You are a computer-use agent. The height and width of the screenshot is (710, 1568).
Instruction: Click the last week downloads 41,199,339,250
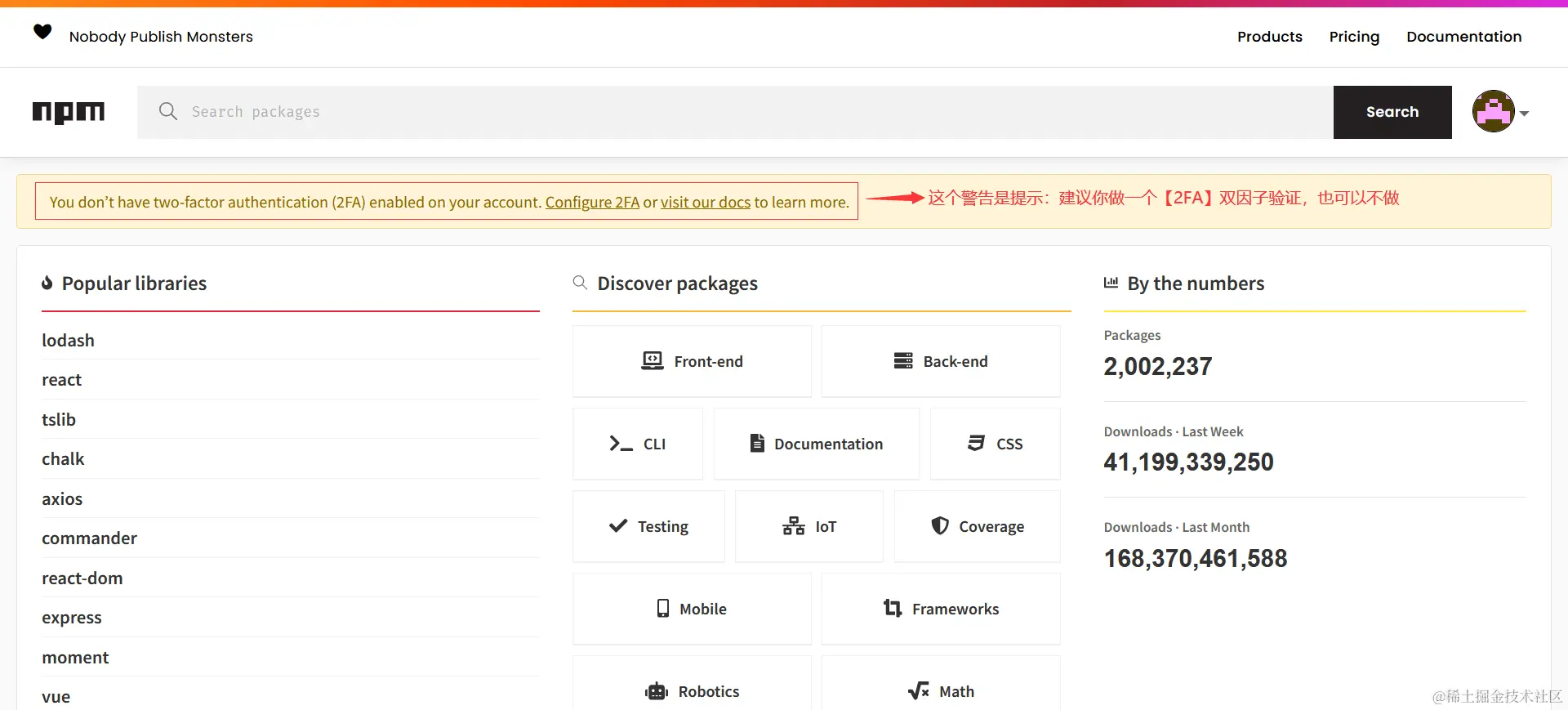(1188, 462)
